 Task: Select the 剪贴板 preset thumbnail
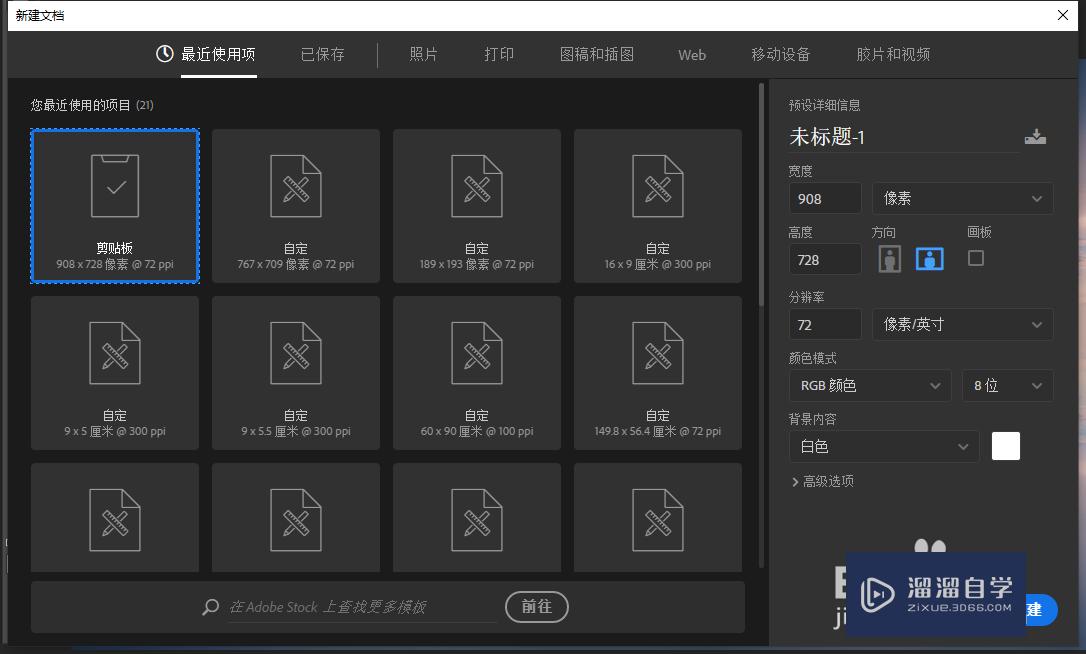114,205
